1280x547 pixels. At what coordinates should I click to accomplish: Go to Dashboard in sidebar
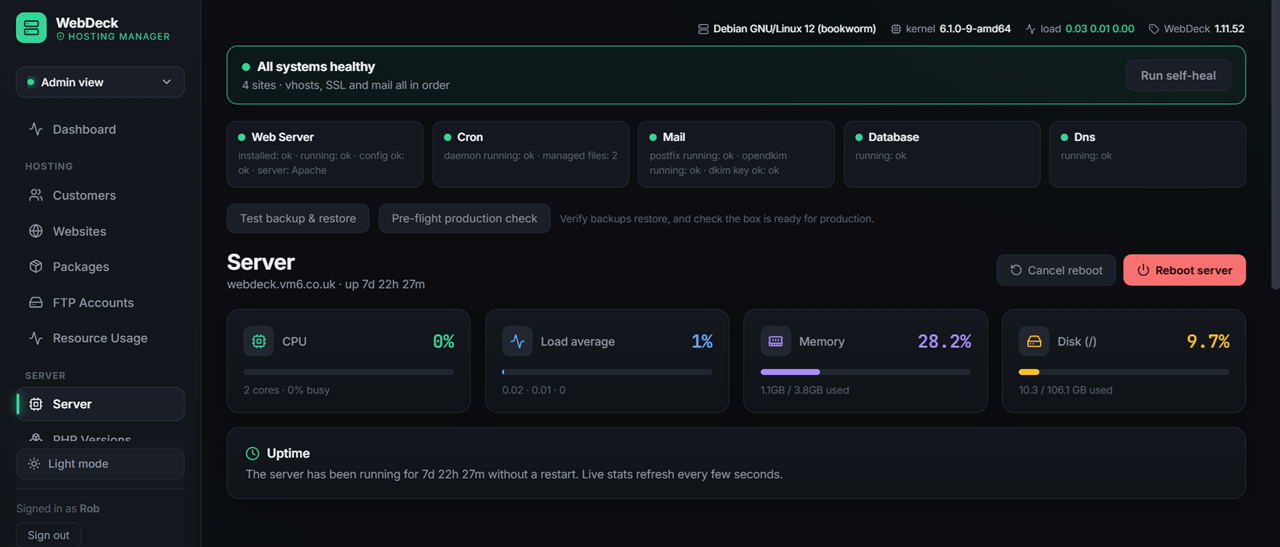[100, 129]
